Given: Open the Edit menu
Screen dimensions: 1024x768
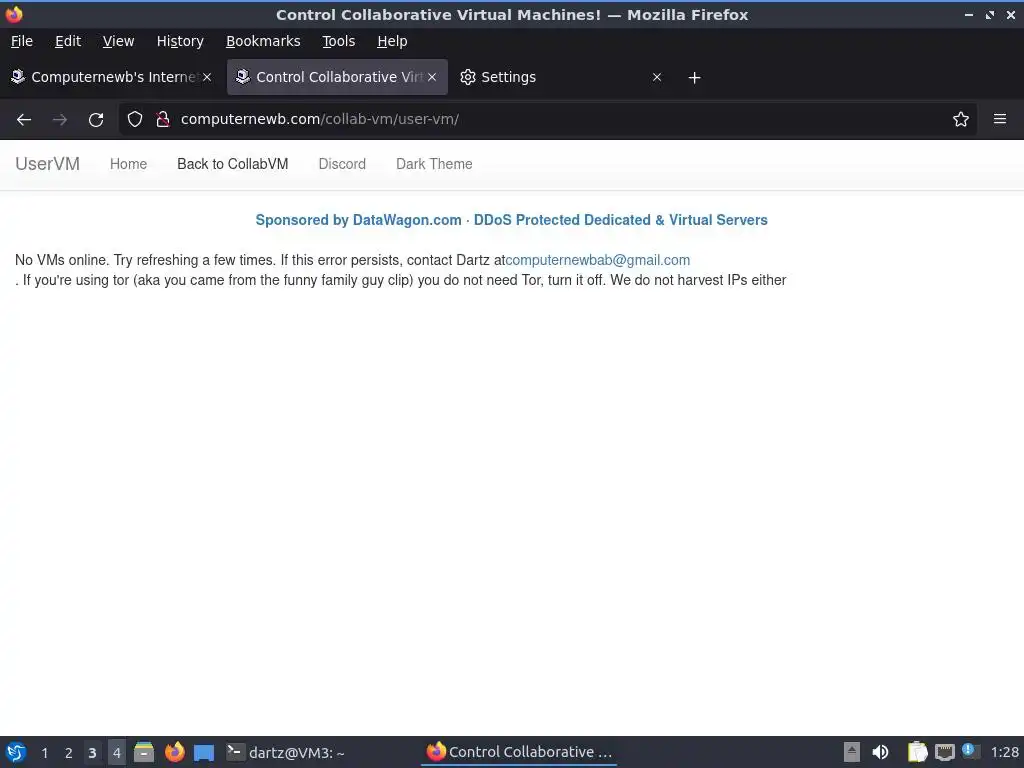Looking at the screenshot, I should pyautogui.click(x=68, y=41).
